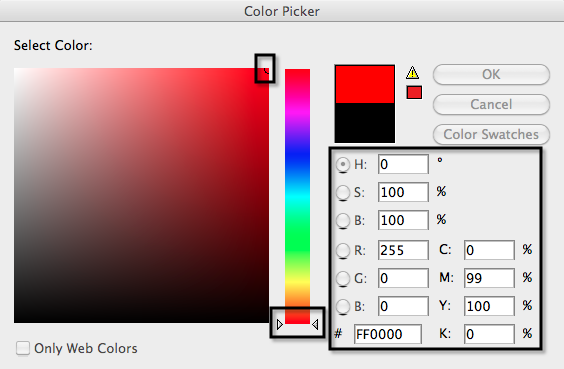Screen dimensions: 564x369
Task: Select the H hue radio button
Action: [343, 165]
